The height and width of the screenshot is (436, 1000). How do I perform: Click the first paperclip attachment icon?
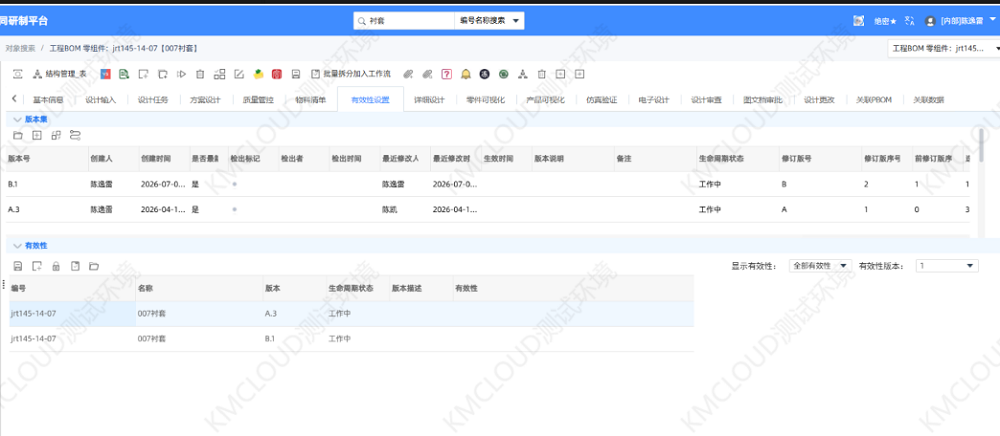click(408, 74)
